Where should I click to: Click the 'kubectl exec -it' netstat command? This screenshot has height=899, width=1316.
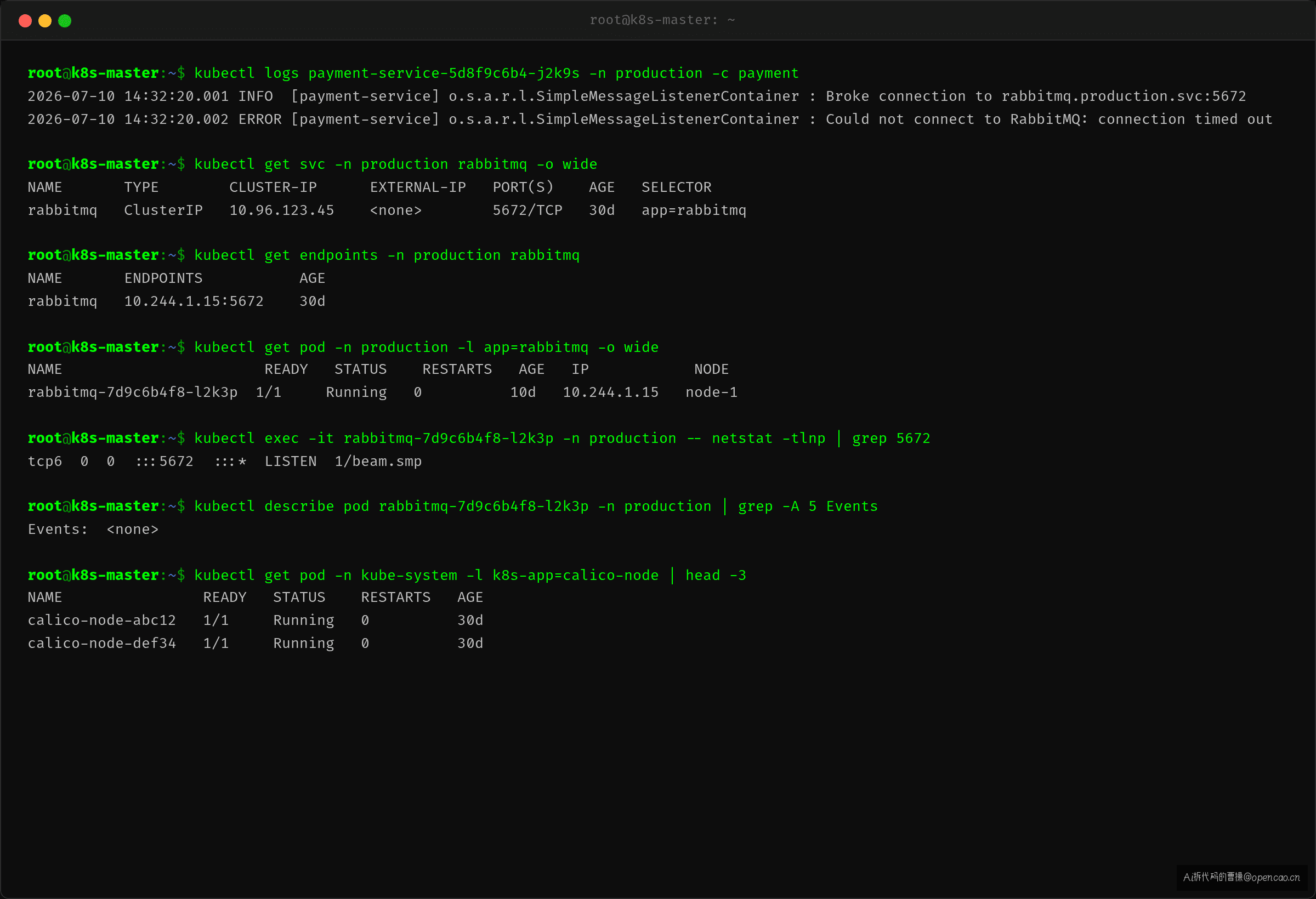pos(562,438)
